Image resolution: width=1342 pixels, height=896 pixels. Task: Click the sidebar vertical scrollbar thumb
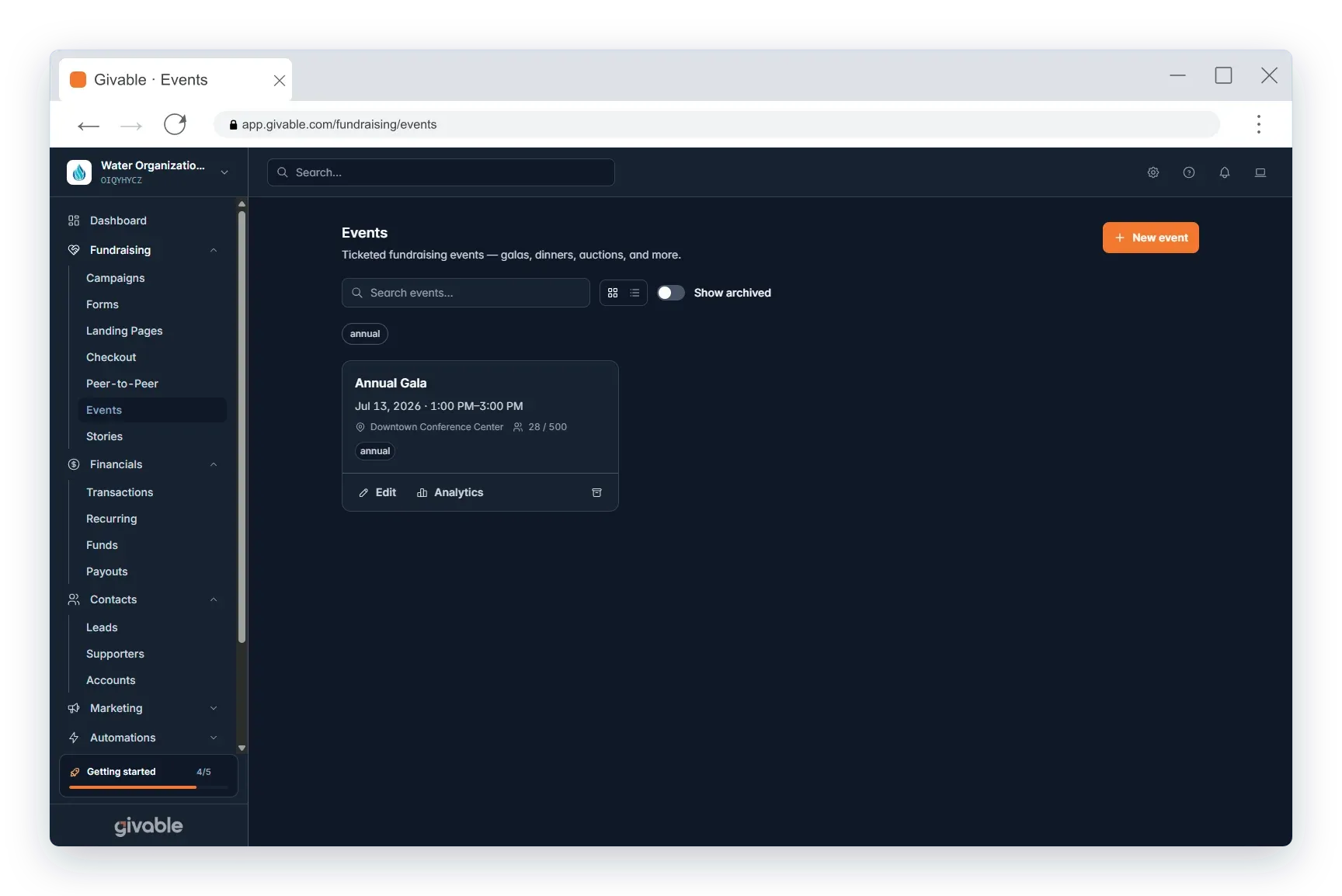click(x=242, y=427)
